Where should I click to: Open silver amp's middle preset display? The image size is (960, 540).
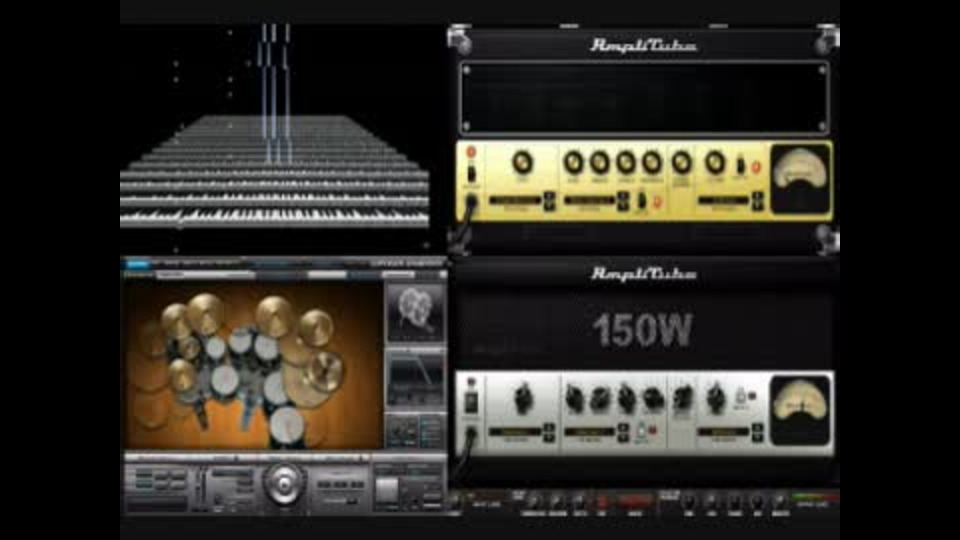(x=590, y=432)
